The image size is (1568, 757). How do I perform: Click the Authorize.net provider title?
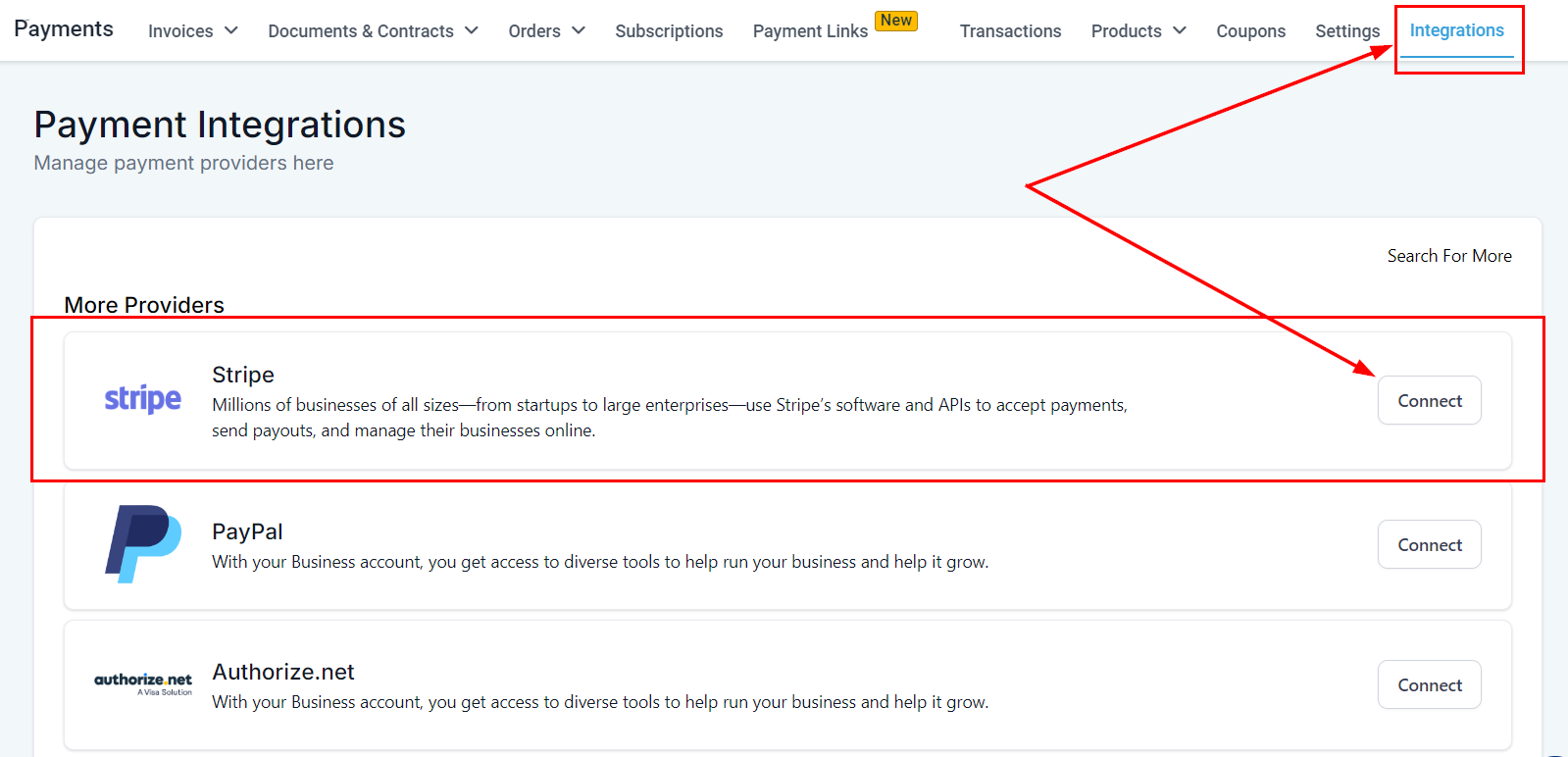click(283, 672)
